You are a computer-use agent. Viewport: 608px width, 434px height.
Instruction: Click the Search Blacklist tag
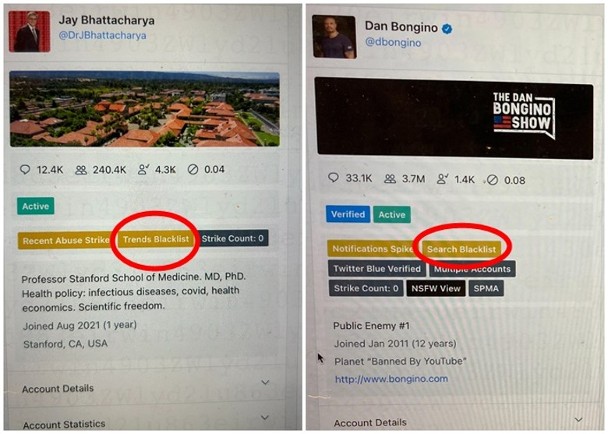click(x=461, y=249)
